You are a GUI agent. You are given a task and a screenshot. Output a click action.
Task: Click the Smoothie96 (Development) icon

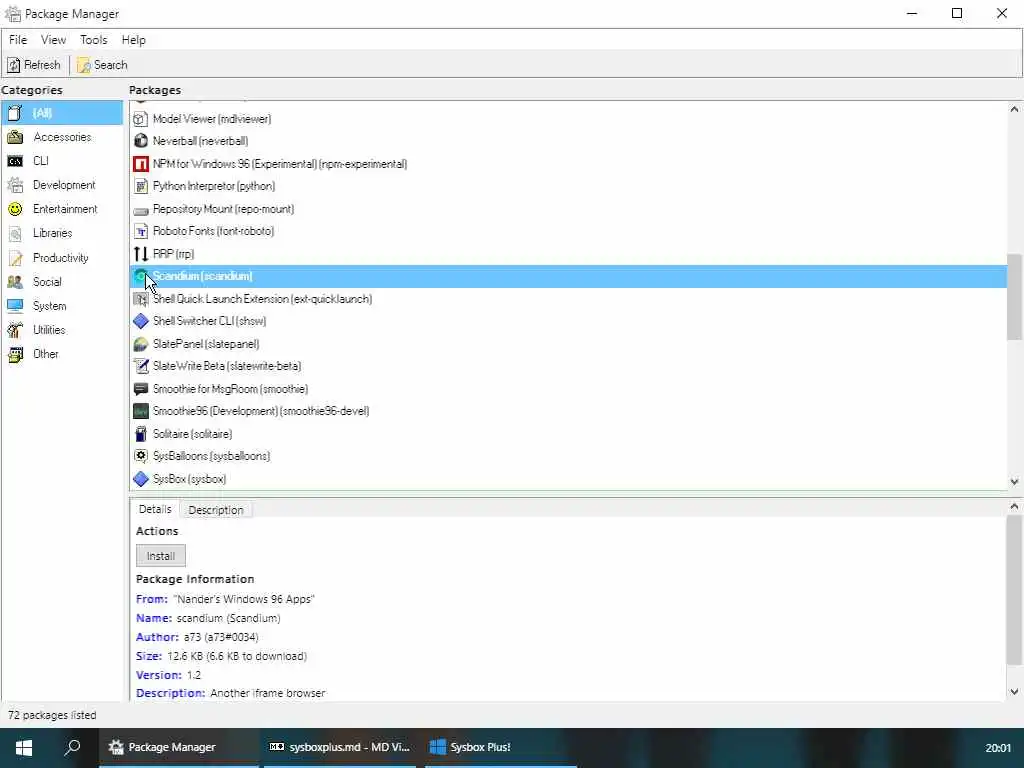coord(140,411)
